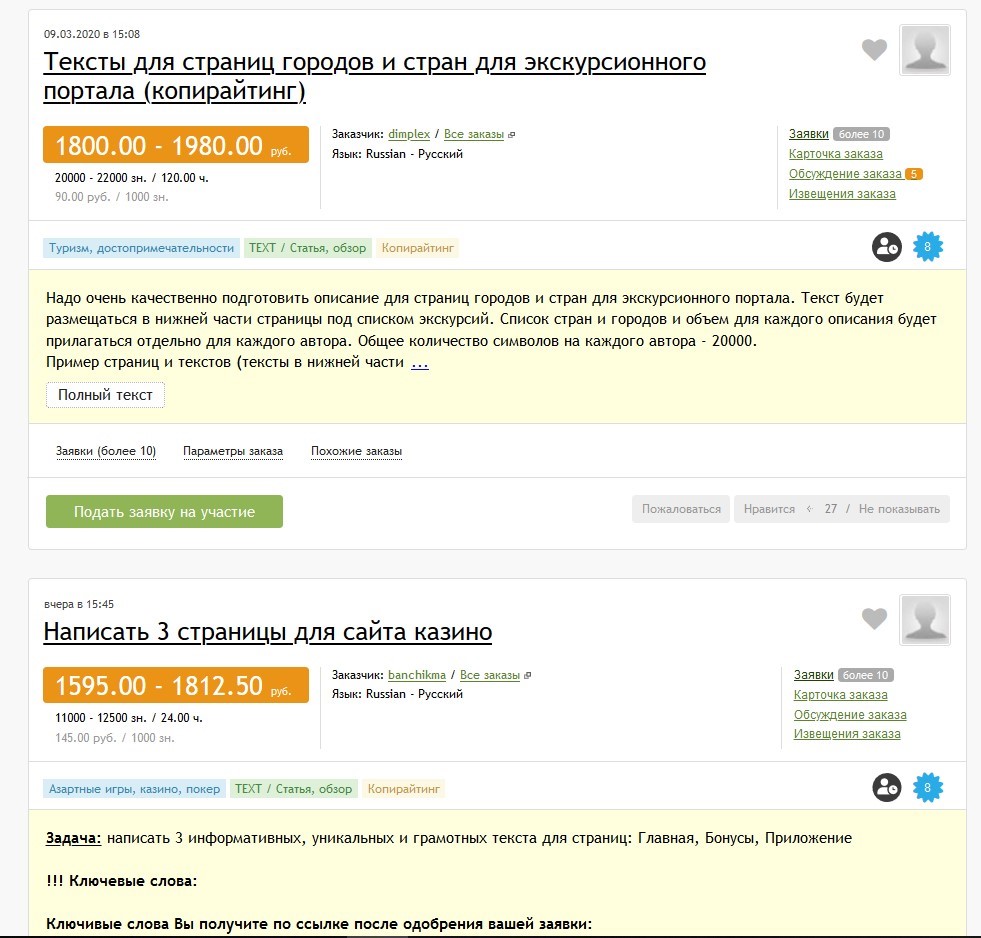Screen dimensions: 981x938
Task: Open the Написать 3 страницы для сайта казино title
Action: [268, 632]
